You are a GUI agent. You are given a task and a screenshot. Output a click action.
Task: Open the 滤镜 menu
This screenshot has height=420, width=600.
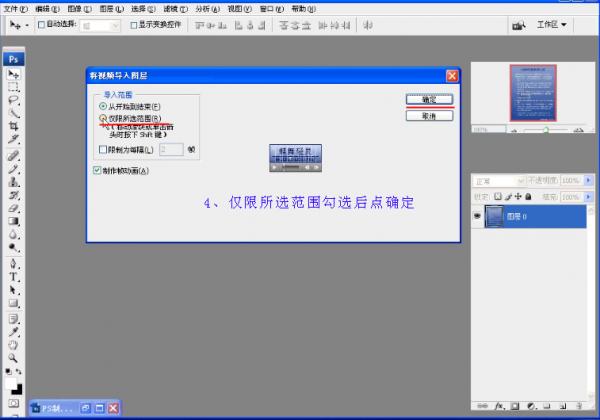[175, 8]
